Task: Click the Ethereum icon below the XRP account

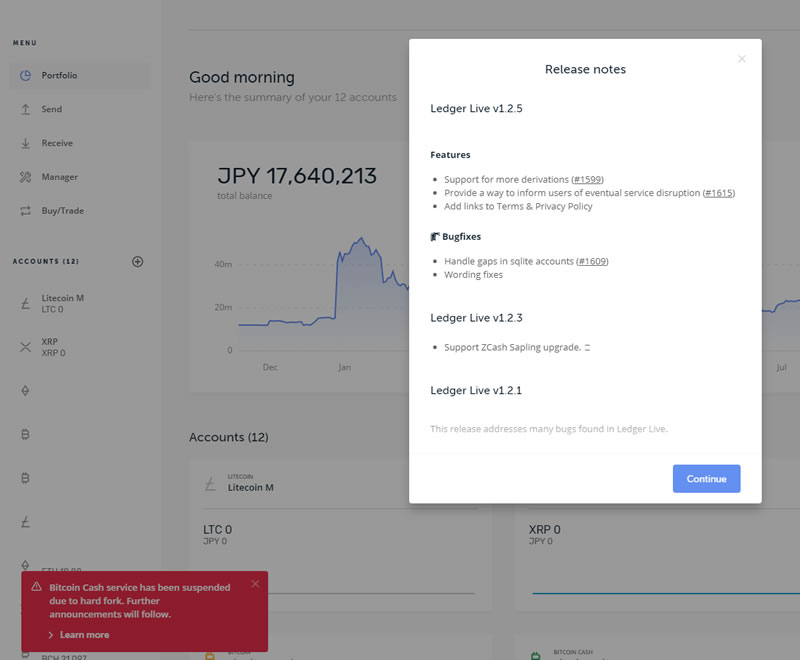Action: 26,391
